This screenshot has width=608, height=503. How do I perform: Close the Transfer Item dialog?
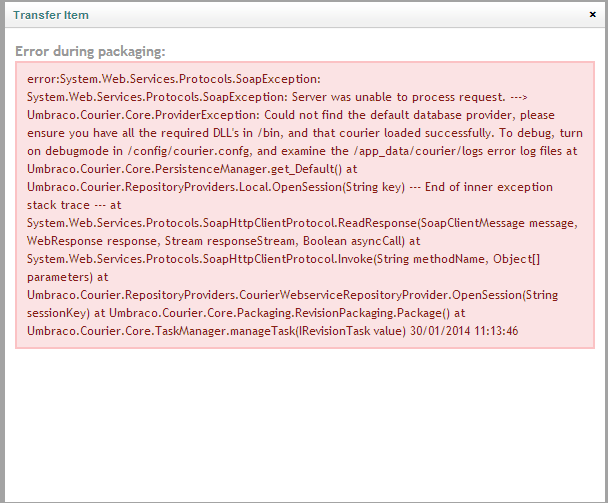tap(592, 15)
